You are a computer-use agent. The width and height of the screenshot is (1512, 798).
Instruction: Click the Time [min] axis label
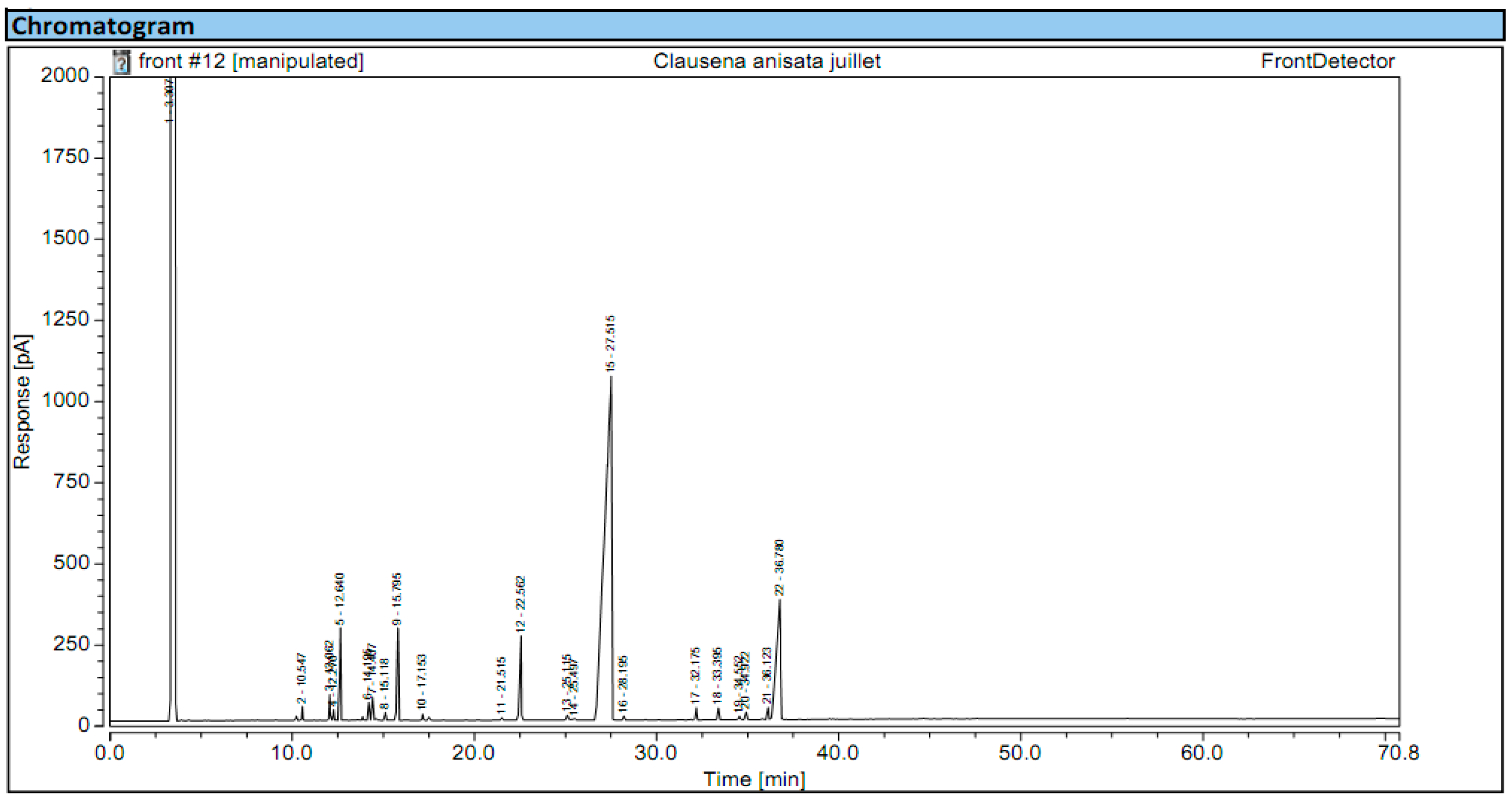coord(754,779)
